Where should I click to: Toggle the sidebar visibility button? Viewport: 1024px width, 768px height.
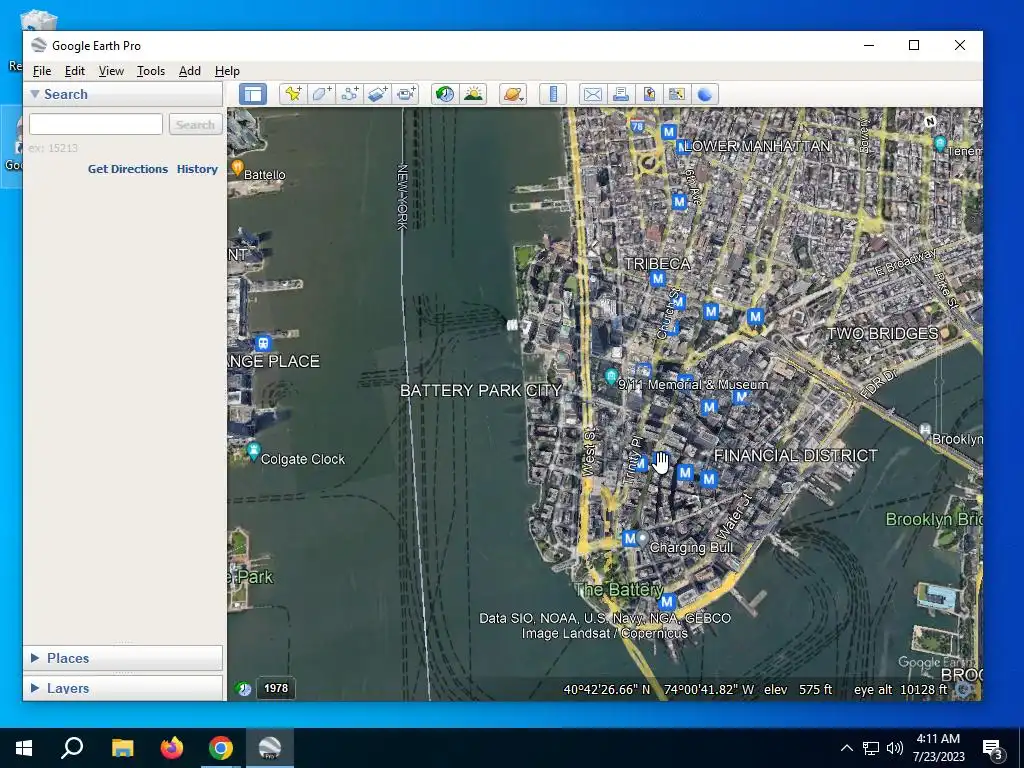(x=253, y=94)
